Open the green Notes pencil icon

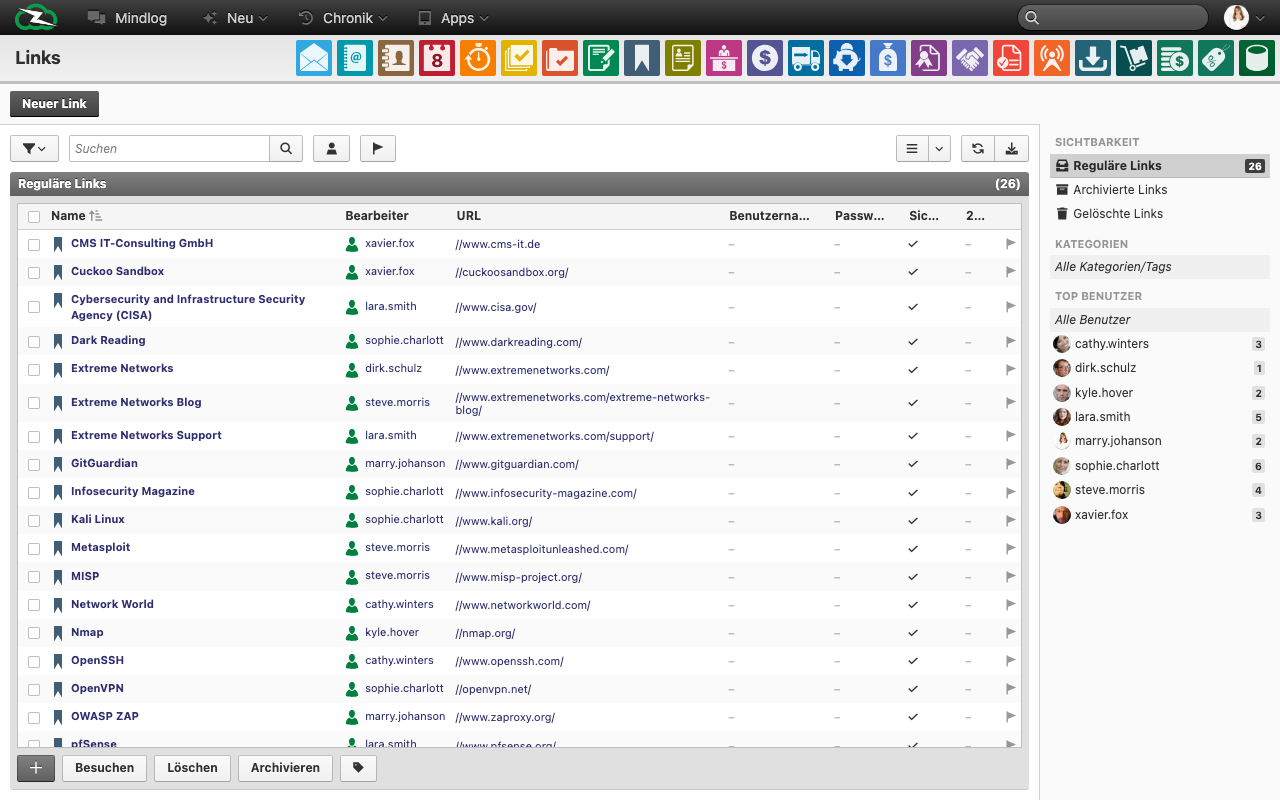(601, 58)
